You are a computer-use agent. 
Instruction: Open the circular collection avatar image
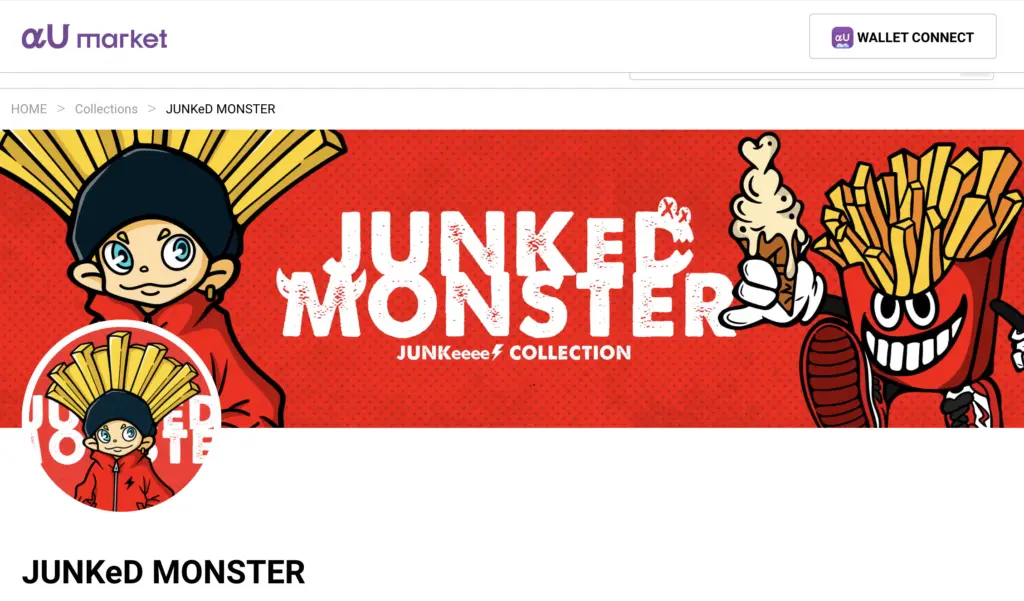tap(121, 417)
